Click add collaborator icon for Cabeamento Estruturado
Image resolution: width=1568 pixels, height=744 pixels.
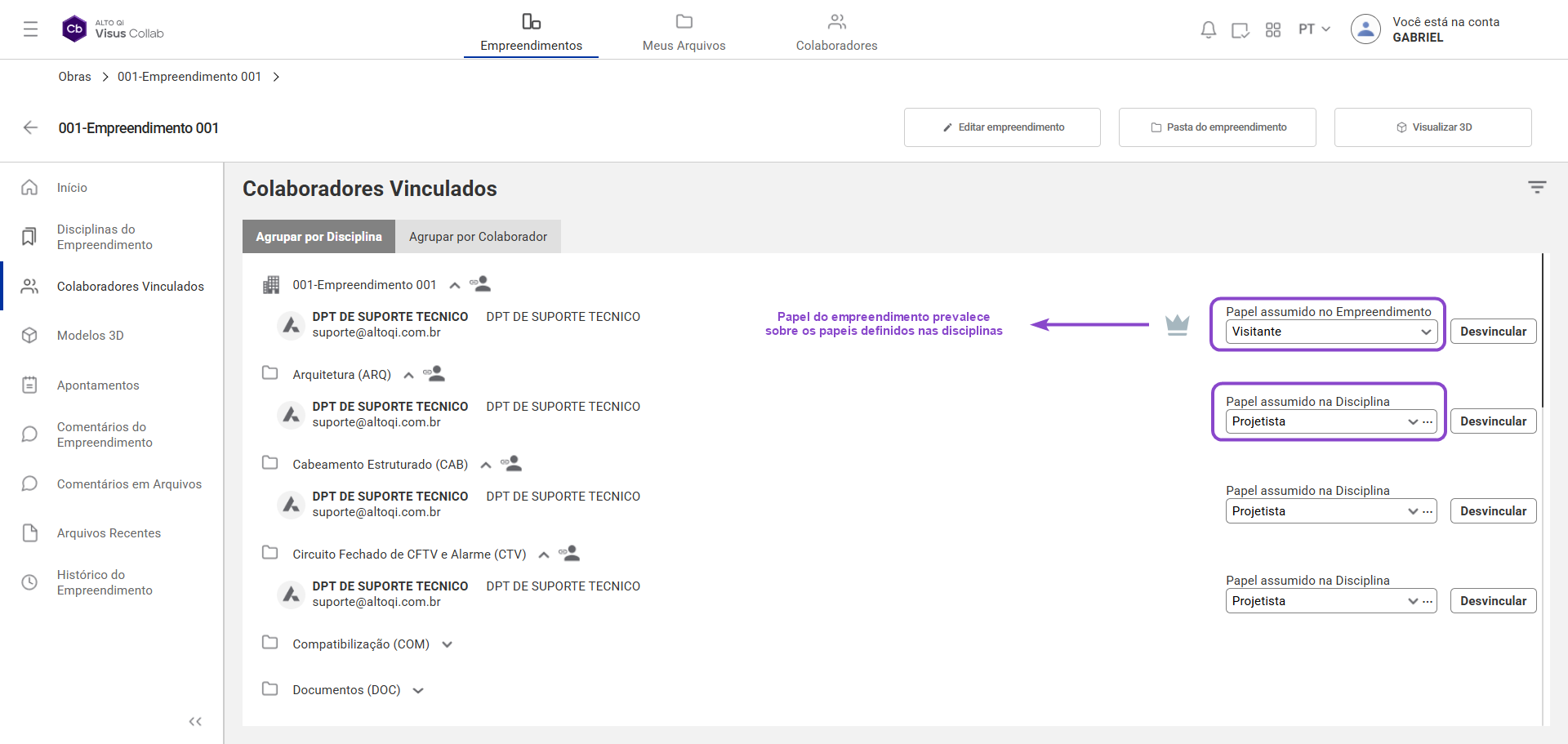click(511, 464)
